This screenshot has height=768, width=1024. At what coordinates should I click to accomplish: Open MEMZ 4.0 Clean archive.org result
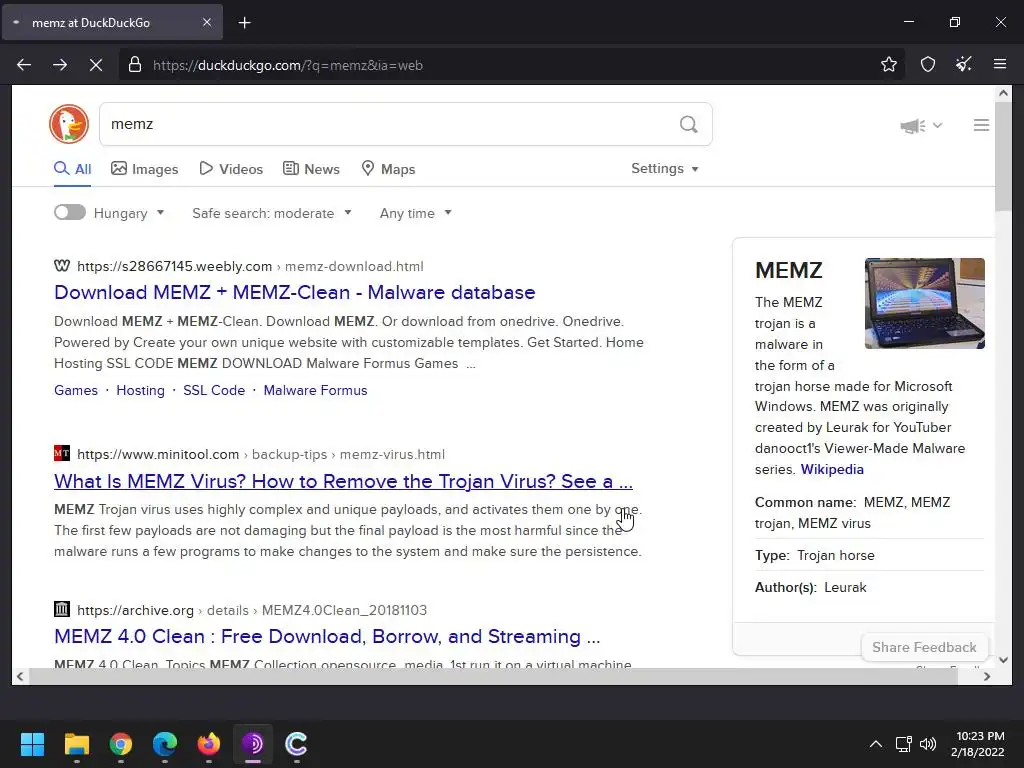[327, 636]
